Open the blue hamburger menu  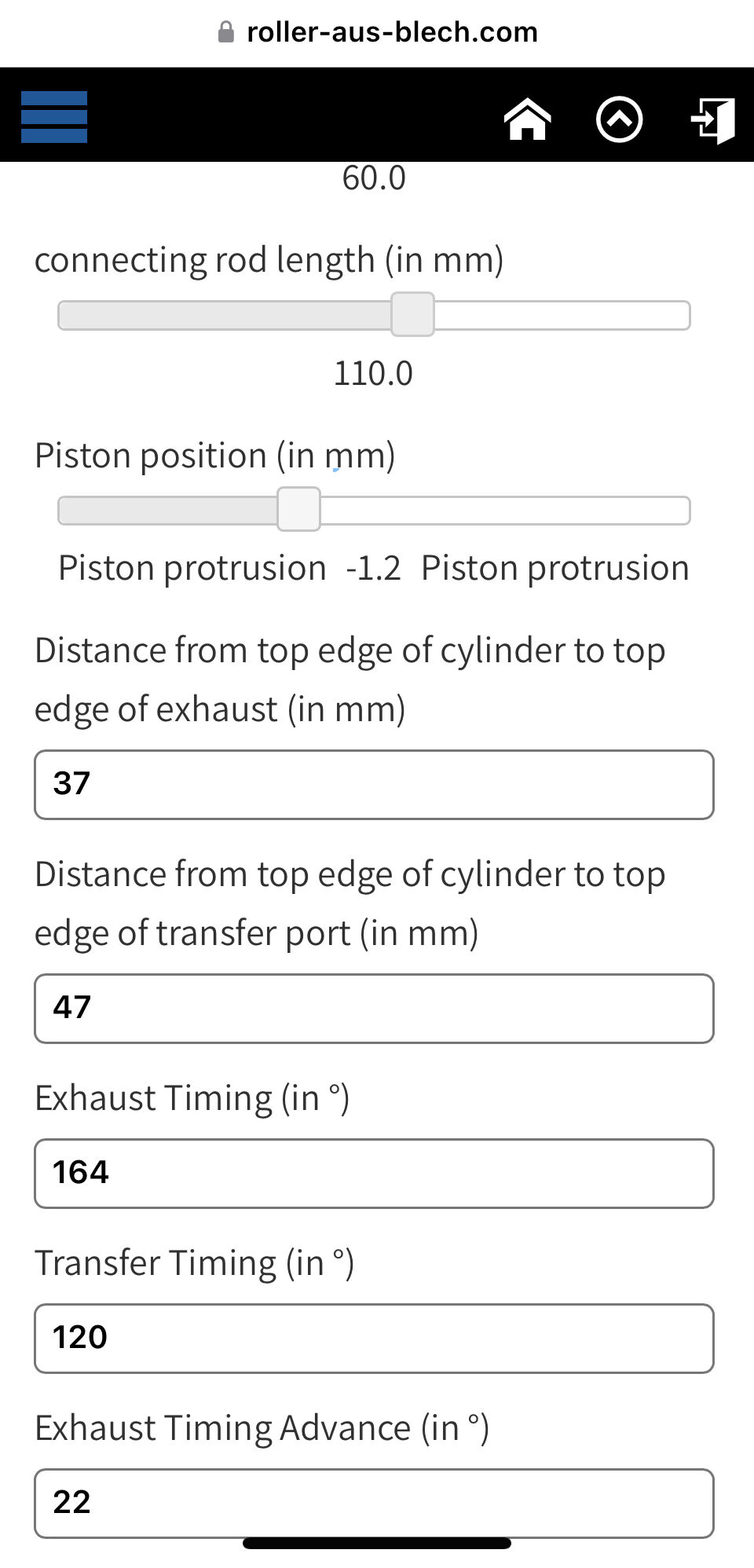click(x=54, y=117)
